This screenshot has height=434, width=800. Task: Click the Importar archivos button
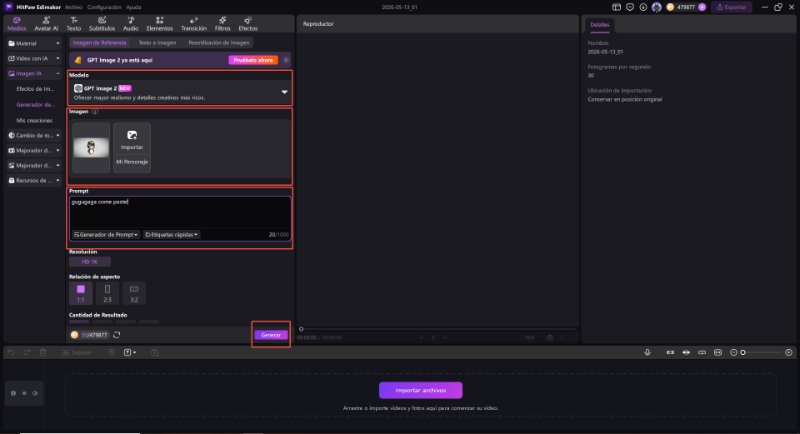[420, 390]
